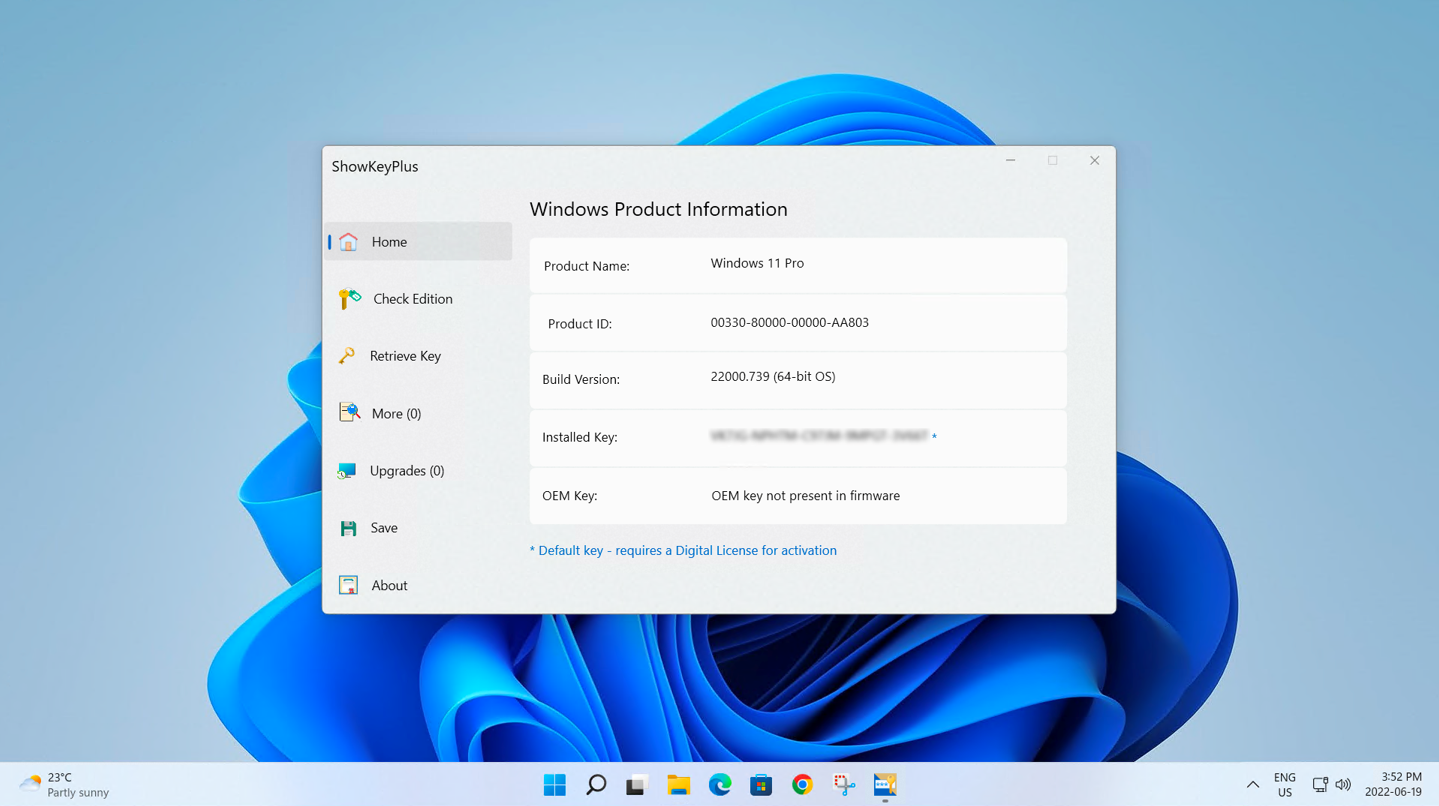Image resolution: width=1439 pixels, height=806 pixels.
Task: Open the About page
Action: click(389, 586)
